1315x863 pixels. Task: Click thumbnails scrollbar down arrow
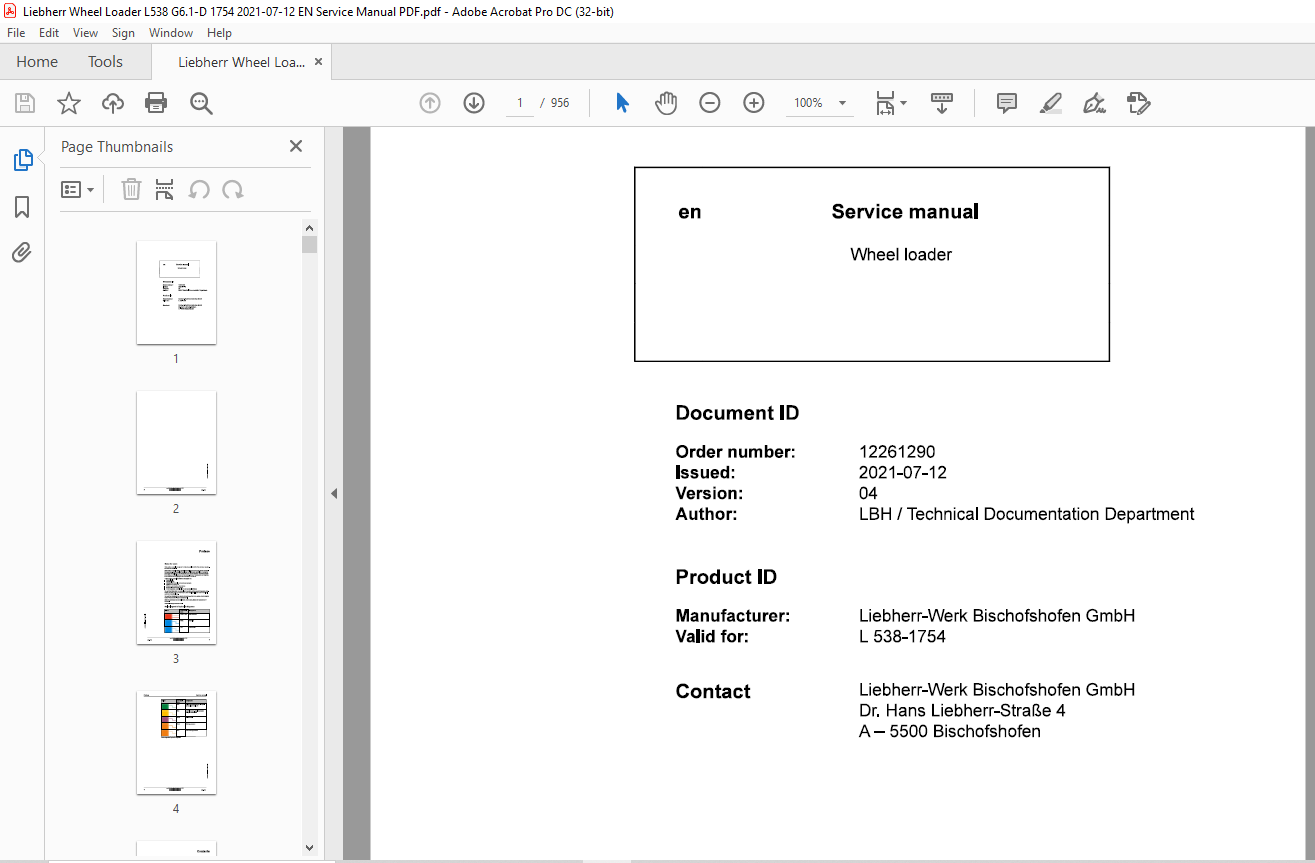click(x=310, y=848)
